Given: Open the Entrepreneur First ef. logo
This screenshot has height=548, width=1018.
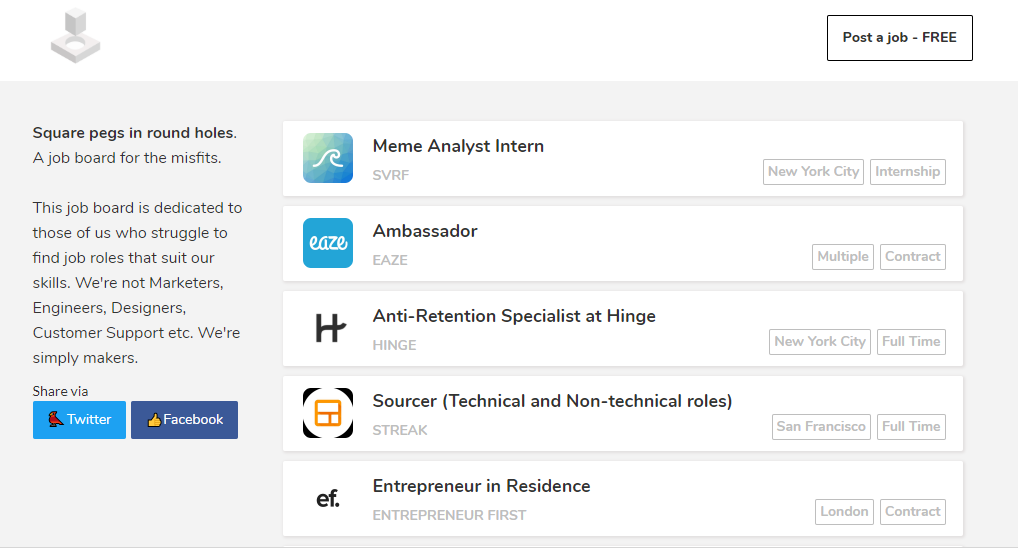Looking at the screenshot, I should click(328, 498).
